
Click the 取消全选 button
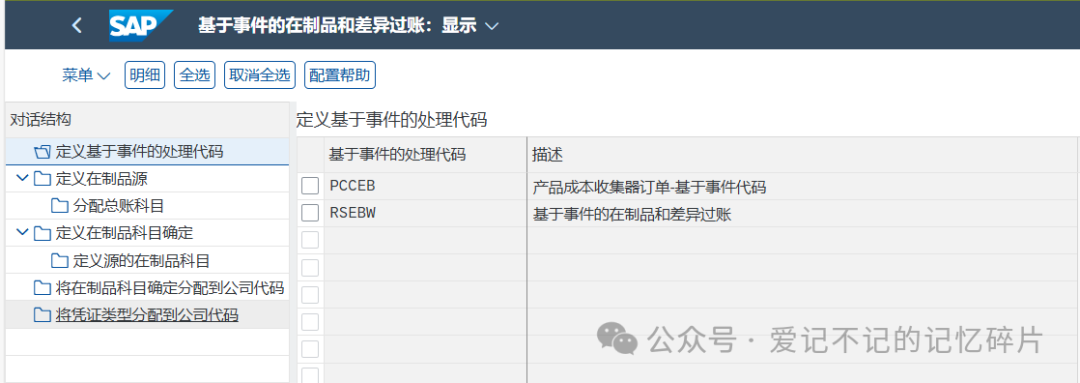point(260,75)
